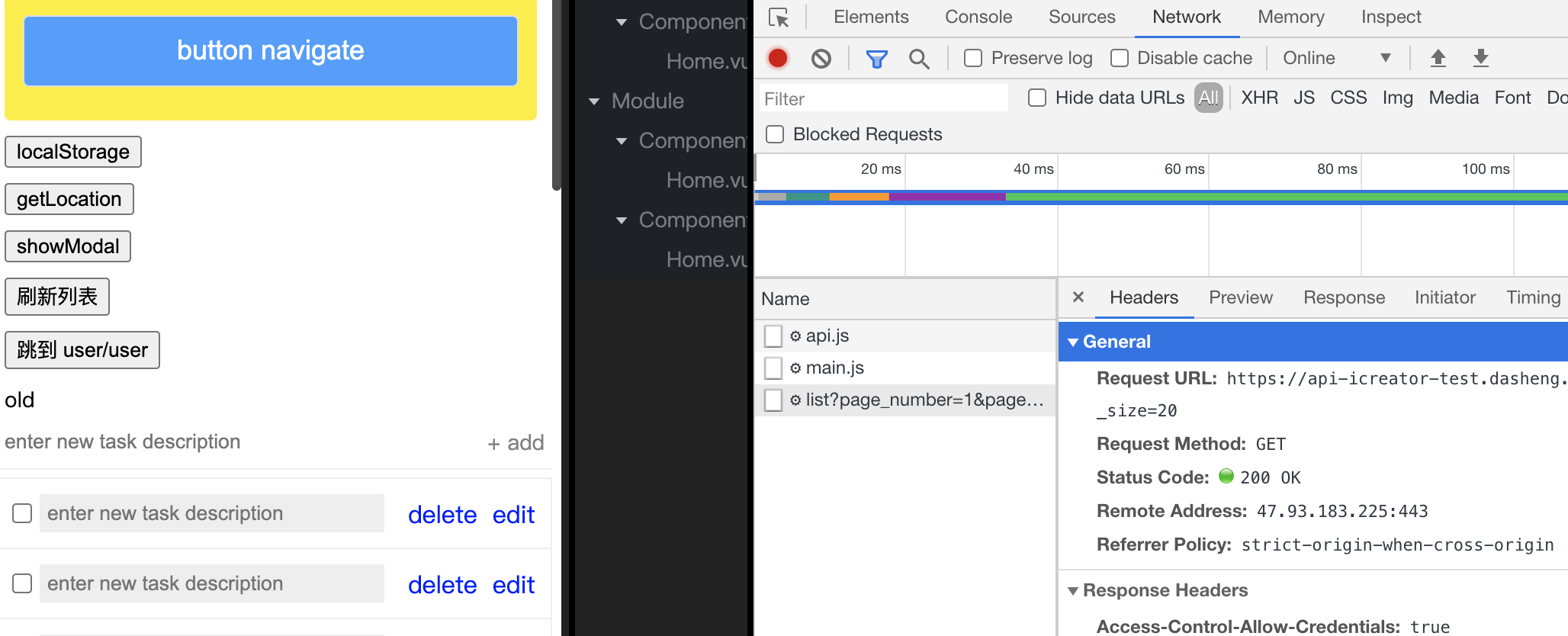The height and width of the screenshot is (636, 1568).
Task: Click the 跳到 user/user button
Action: click(x=82, y=350)
